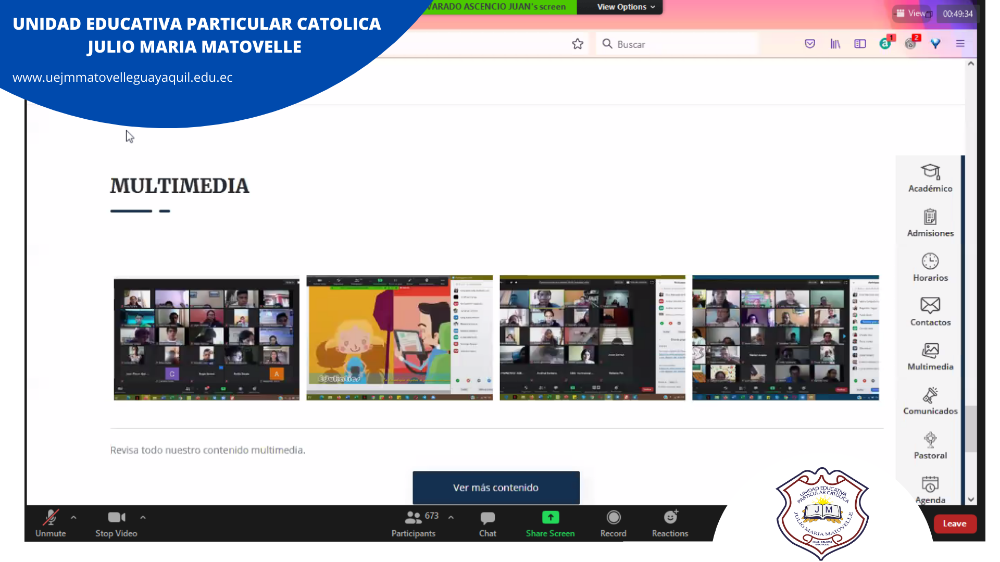
Task: Open Multimedia in side menu
Action: (x=930, y=357)
